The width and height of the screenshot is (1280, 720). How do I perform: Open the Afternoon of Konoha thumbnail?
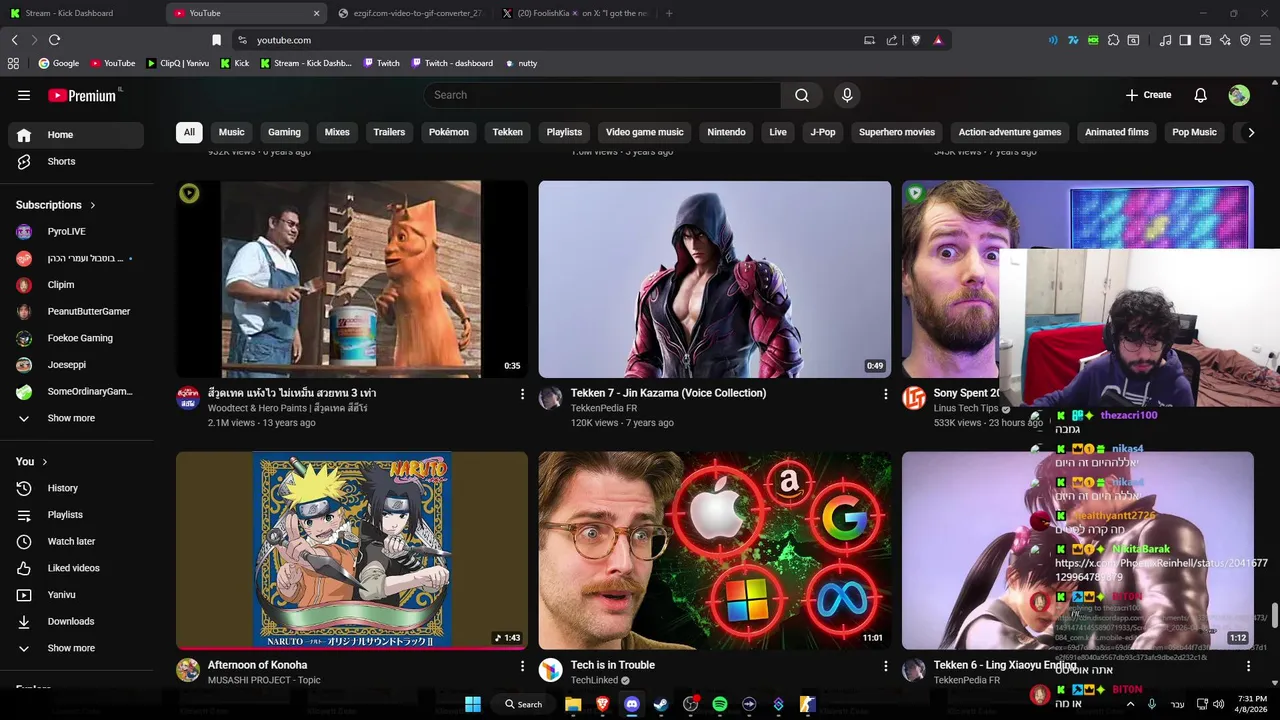click(x=352, y=551)
